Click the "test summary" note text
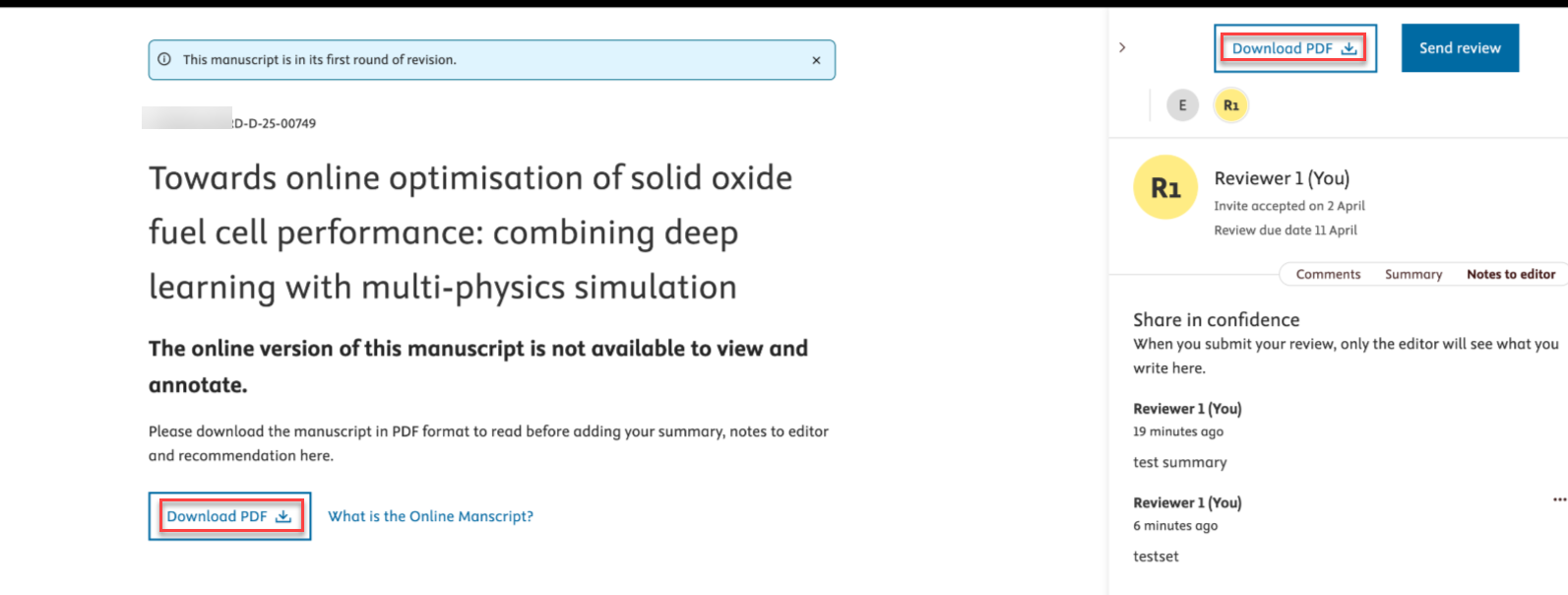1568x595 pixels. click(1179, 462)
